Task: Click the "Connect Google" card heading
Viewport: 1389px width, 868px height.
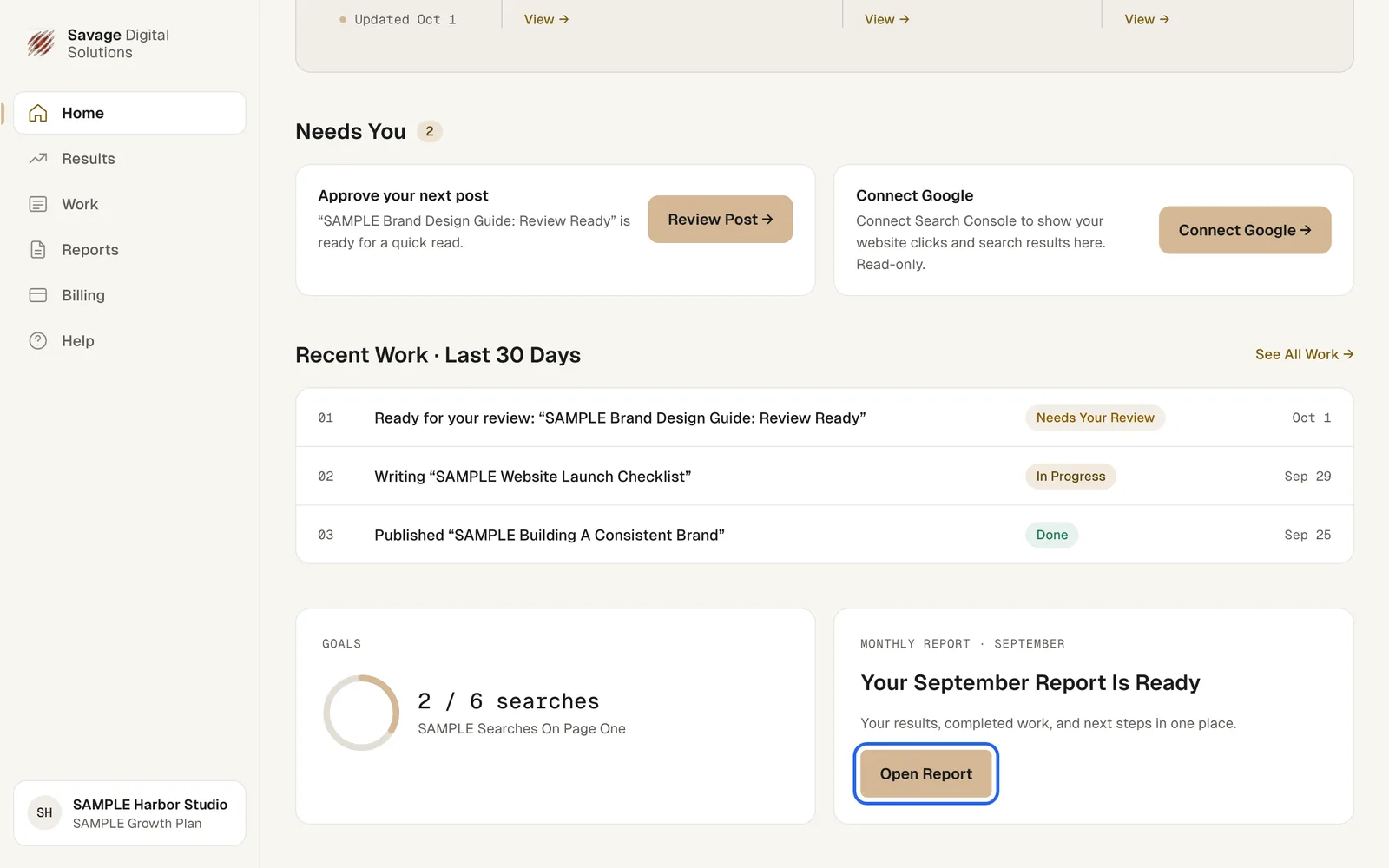Action: click(x=914, y=195)
